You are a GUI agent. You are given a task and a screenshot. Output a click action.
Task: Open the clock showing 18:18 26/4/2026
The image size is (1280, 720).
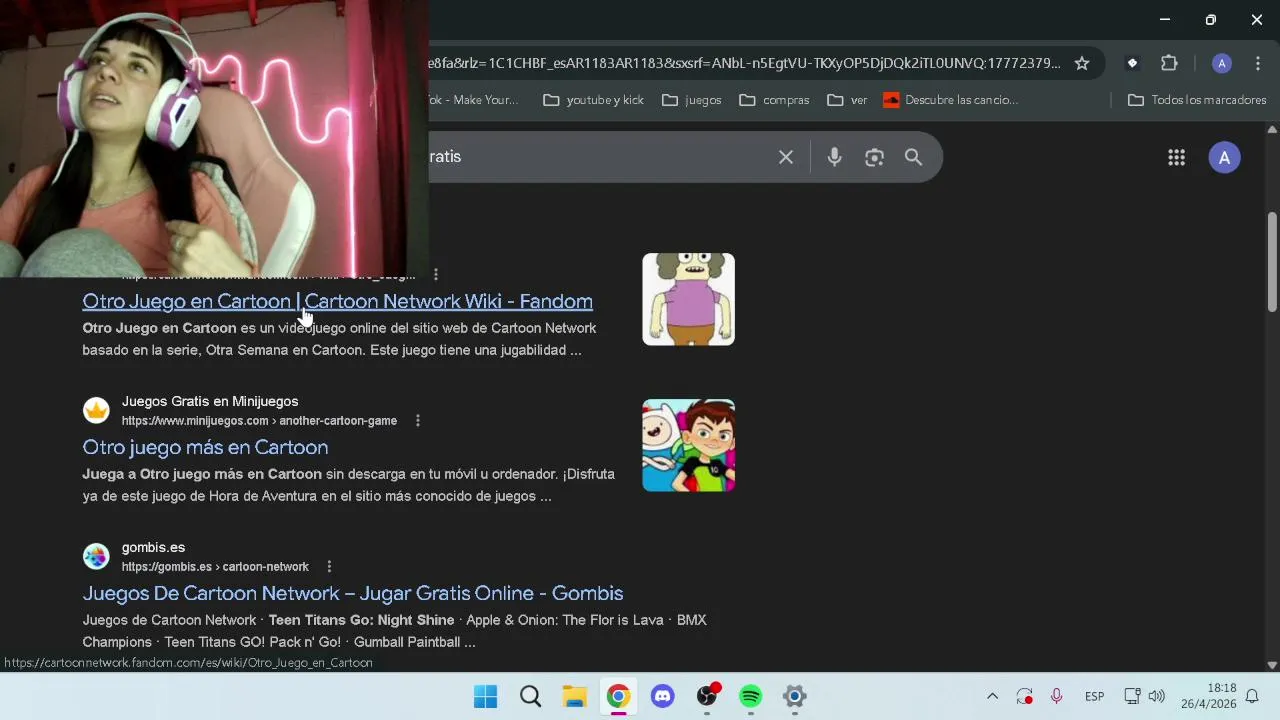(x=1208, y=696)
